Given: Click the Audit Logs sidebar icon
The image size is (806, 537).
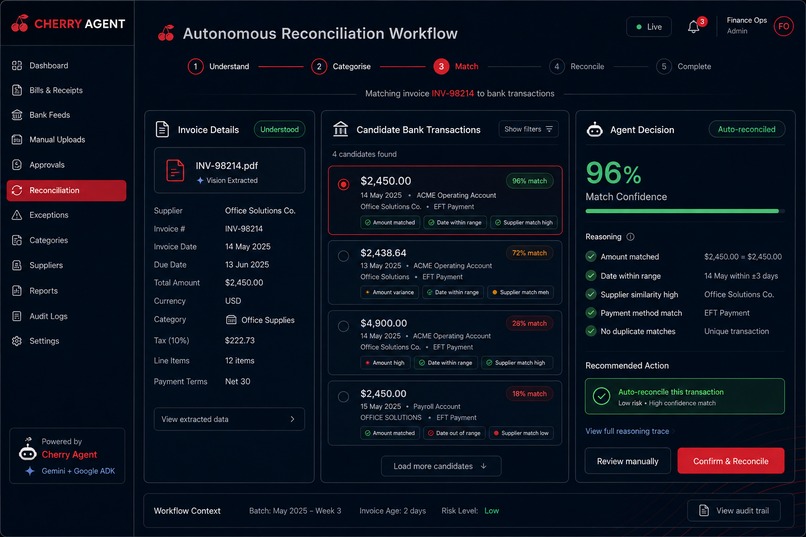Looking at the screenshot, I should tap(17, 316).
